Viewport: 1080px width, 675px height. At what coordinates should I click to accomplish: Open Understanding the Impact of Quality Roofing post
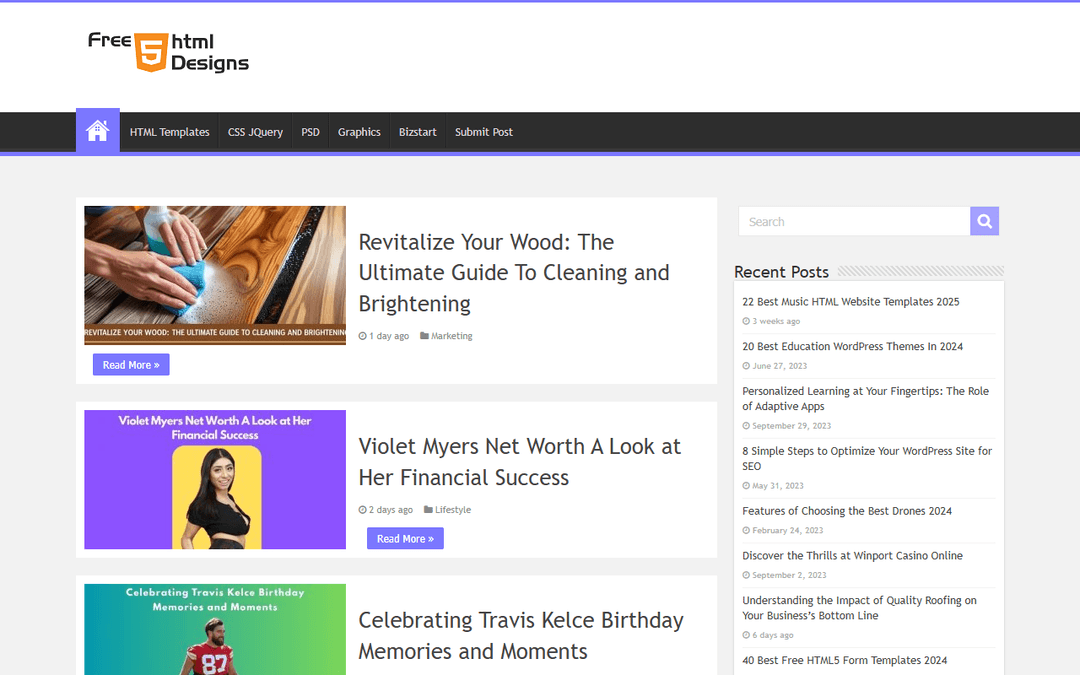pyautogui.click(x=859, y=608)
